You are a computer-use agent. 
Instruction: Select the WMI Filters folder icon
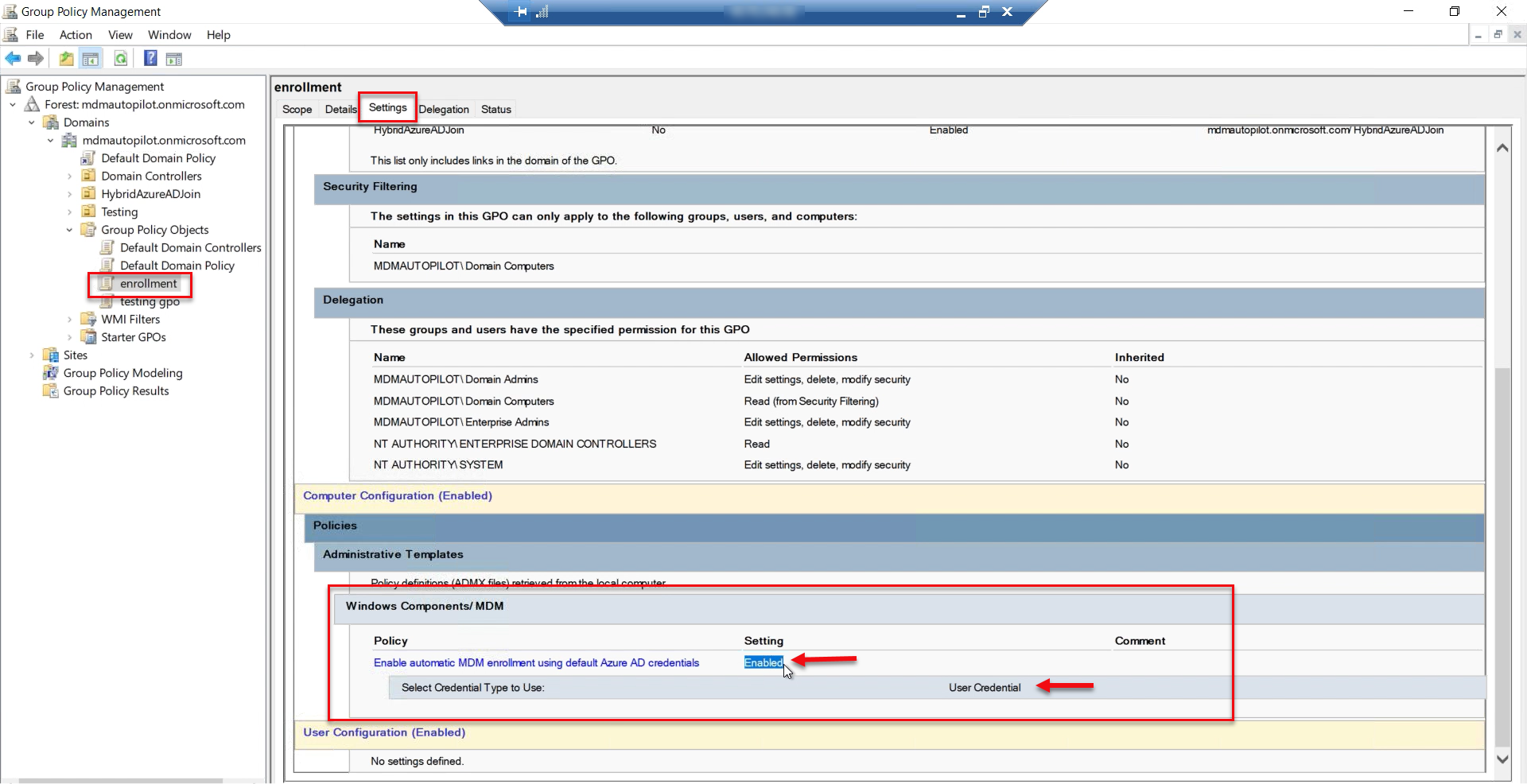pos(88,319)
